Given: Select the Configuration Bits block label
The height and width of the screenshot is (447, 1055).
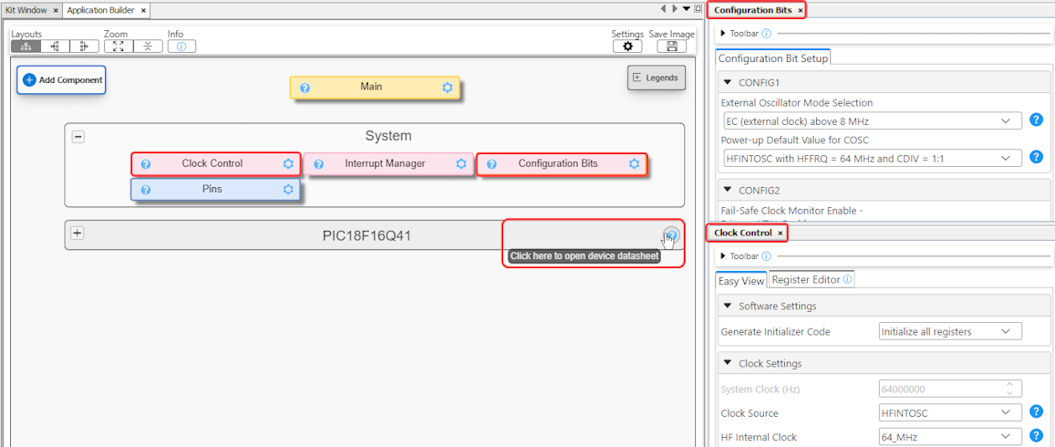Looking at the screenshot, I should 558,164.
